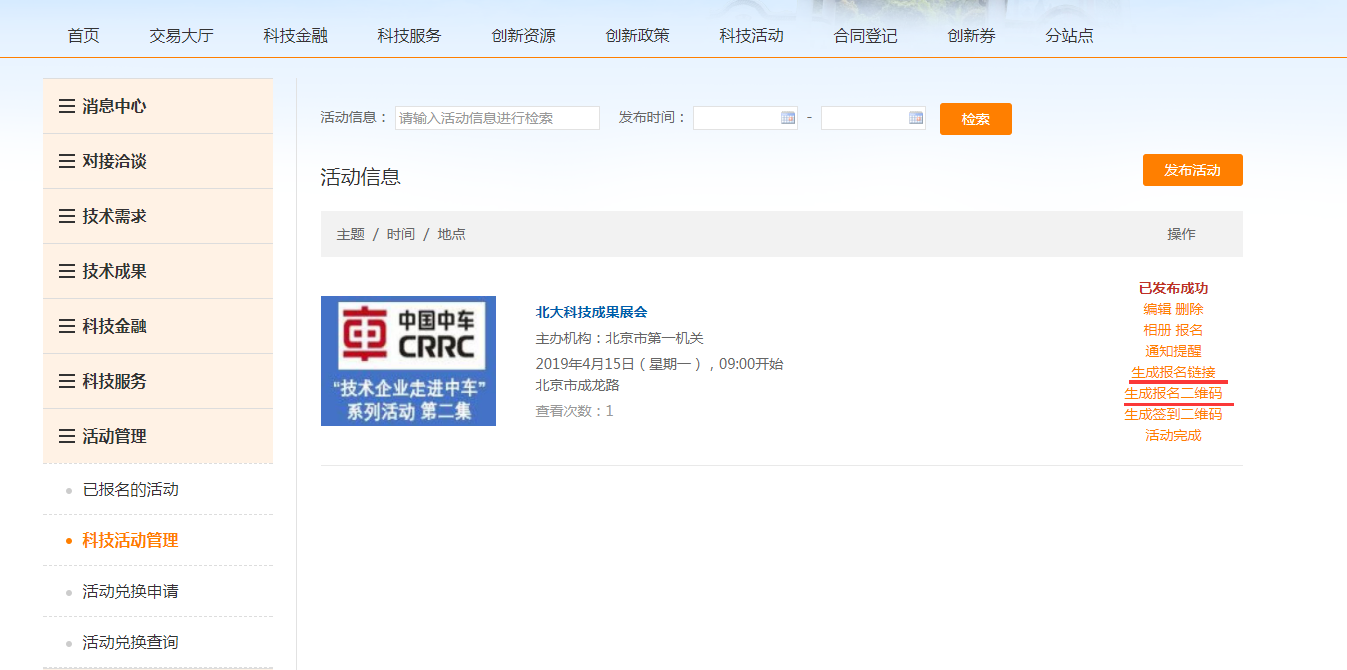Open the CRRC activity thumbnail image
Viewport: 1347px width, 670px height.
click(x=408, y=361)
